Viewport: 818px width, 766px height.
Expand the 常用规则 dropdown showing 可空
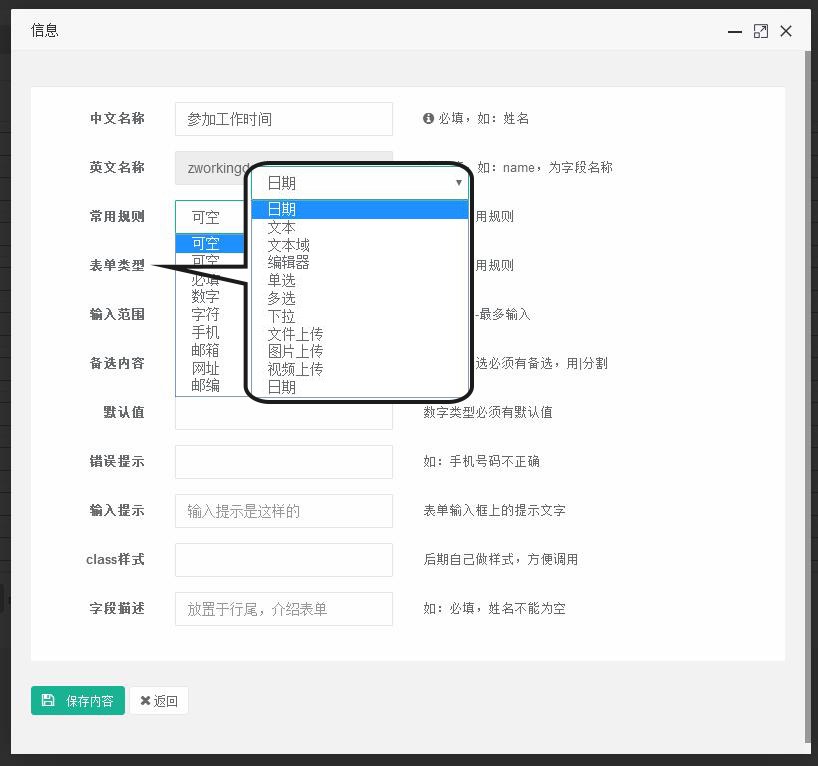tap(212, 216)
